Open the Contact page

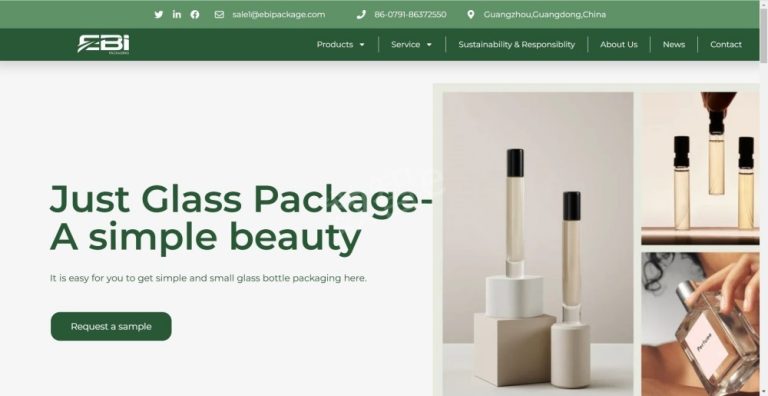(x=726, y=45)
